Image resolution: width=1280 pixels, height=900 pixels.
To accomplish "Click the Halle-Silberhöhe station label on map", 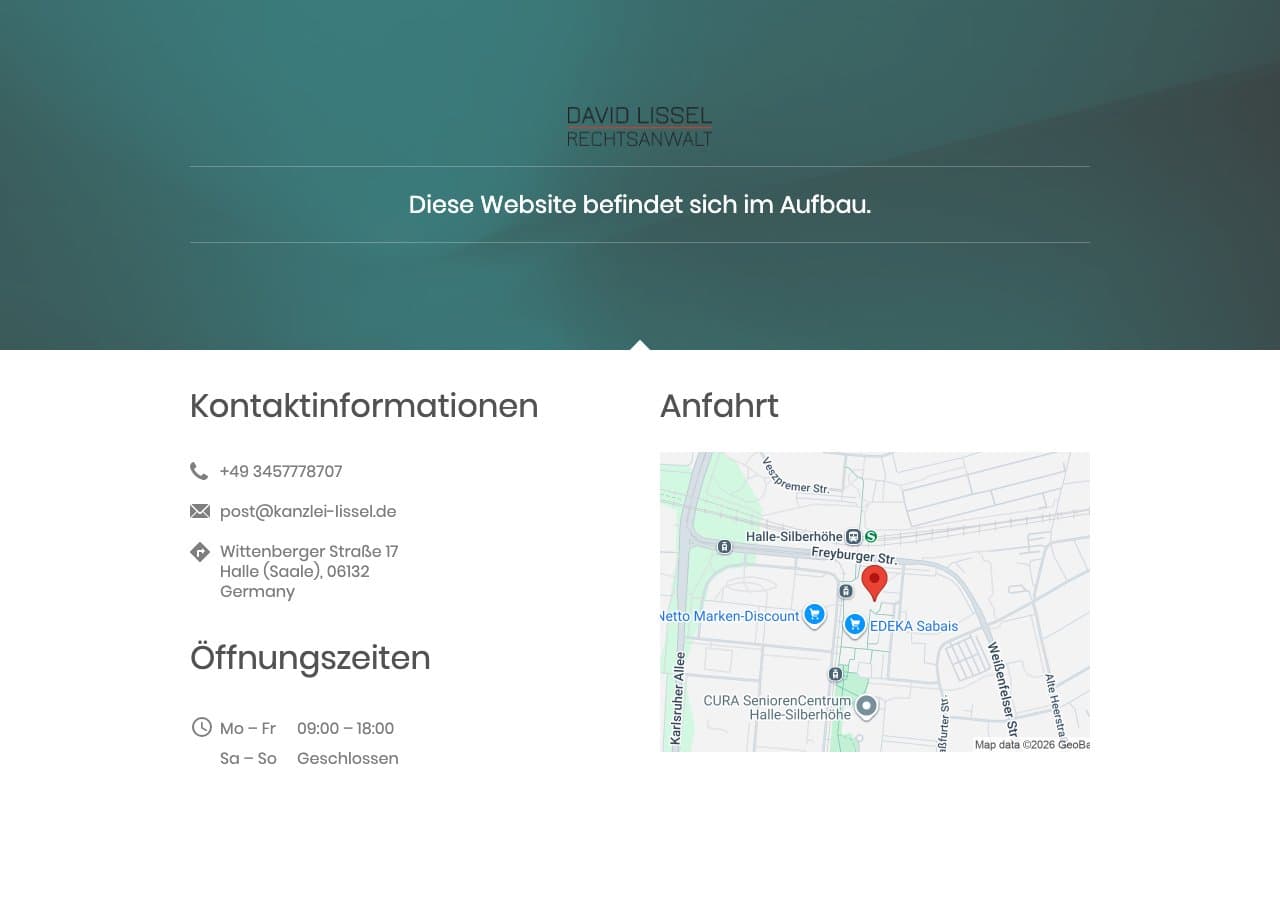I will point(794,537).
